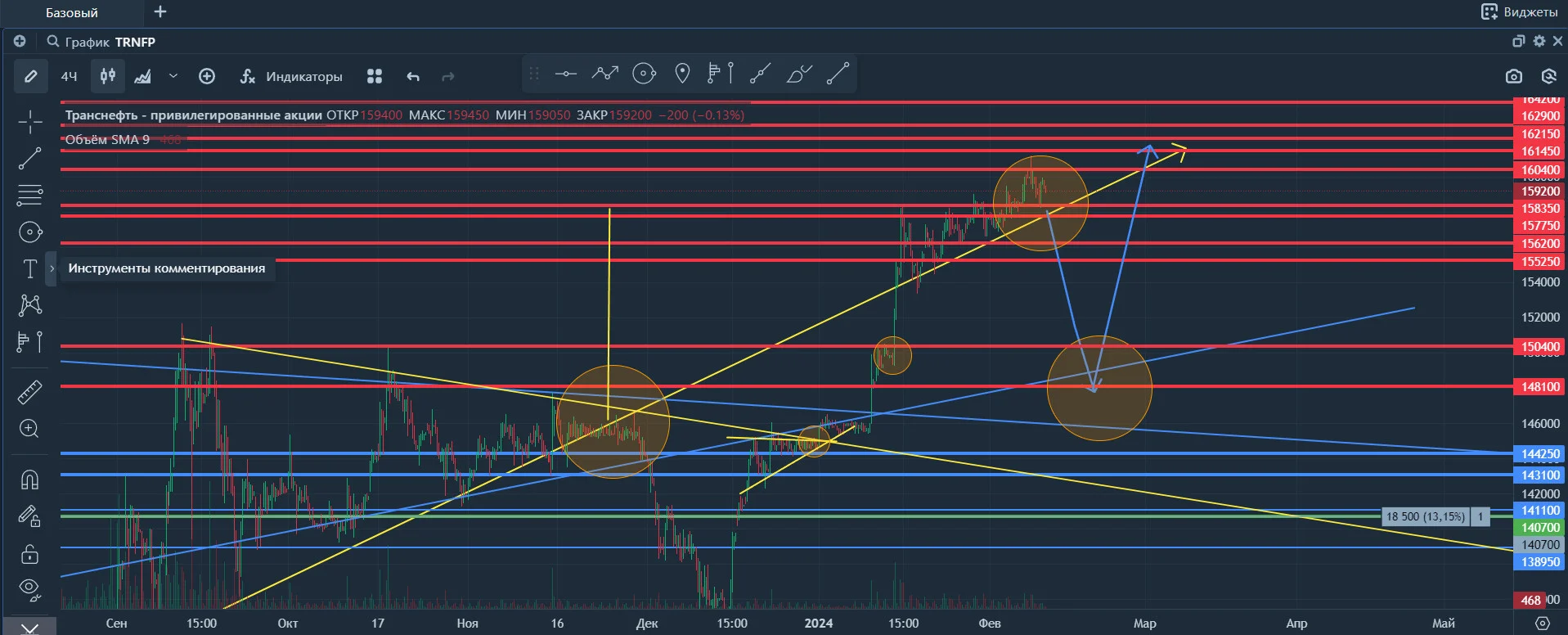
Task: Click the 148100 red price label
Action: tap(1540, 387)
